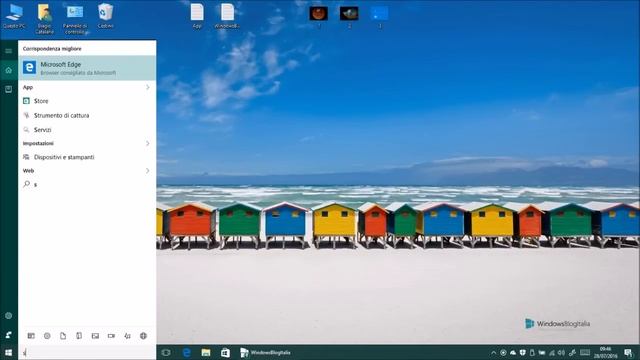
Task: Open Windows Defender shield in tray
Action: [523, 353]
